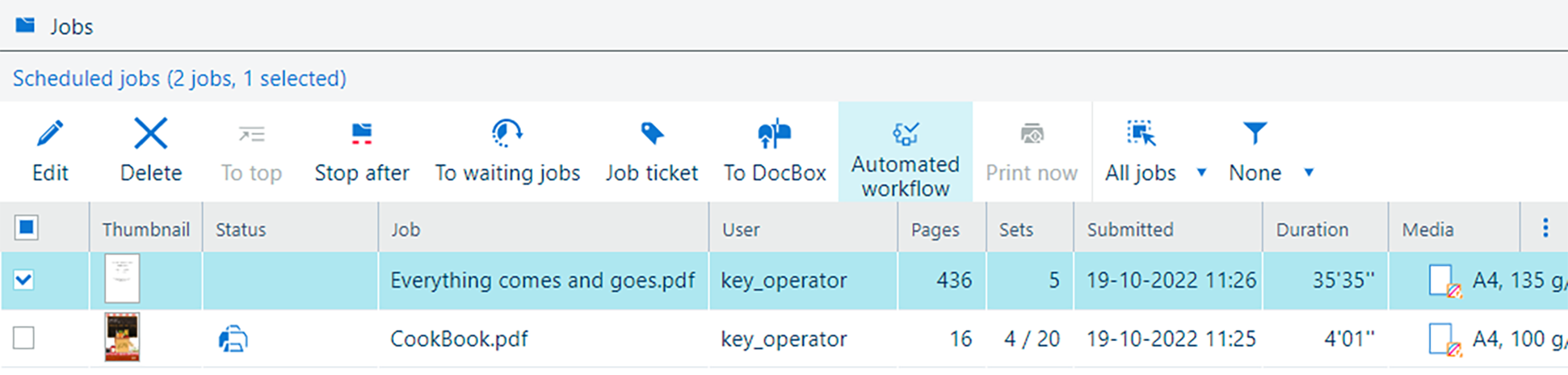Viewport: 1568px width, 375px height.
Task: Expand the None filter dropdown arrow
Action: [1309, 172]
